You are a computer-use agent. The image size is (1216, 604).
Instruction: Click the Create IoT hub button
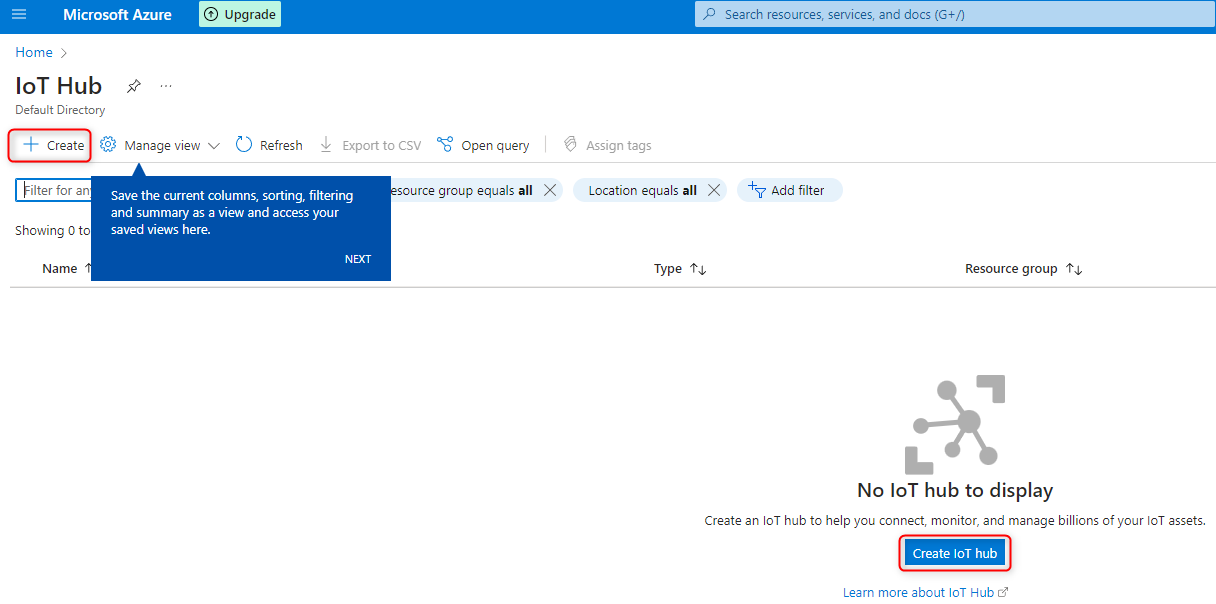[955, 553]
